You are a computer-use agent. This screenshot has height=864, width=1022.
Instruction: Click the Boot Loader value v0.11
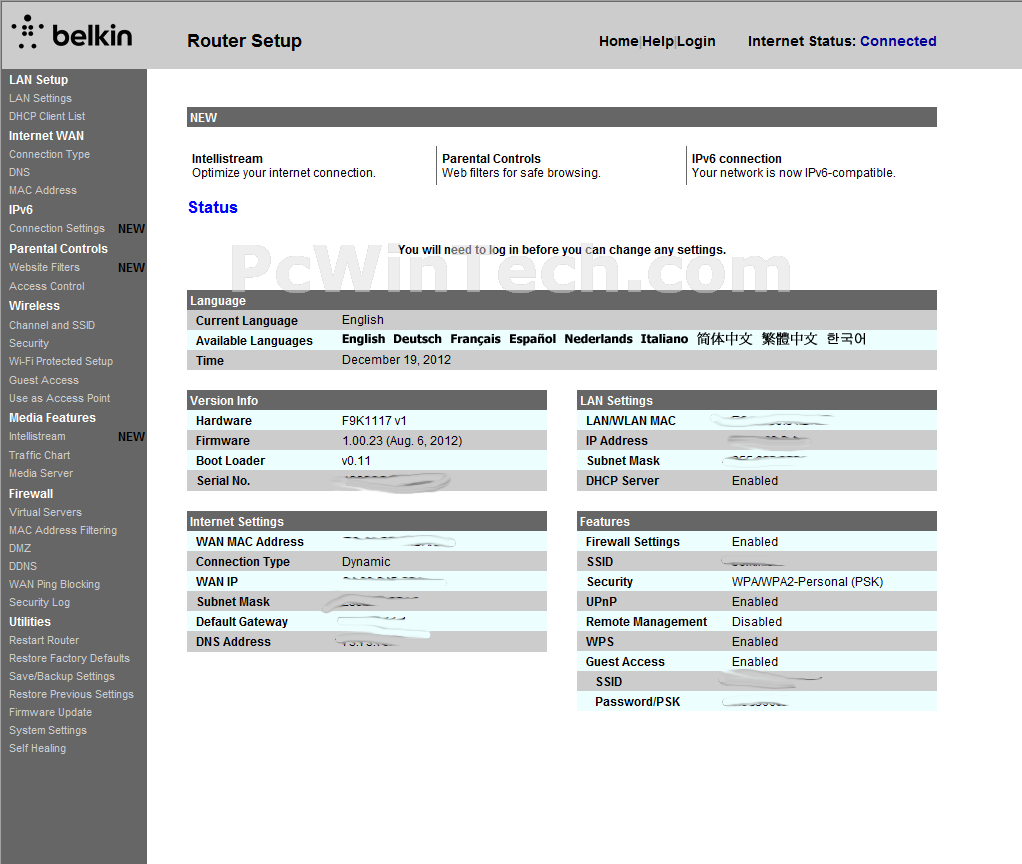(x=356, y=461)
